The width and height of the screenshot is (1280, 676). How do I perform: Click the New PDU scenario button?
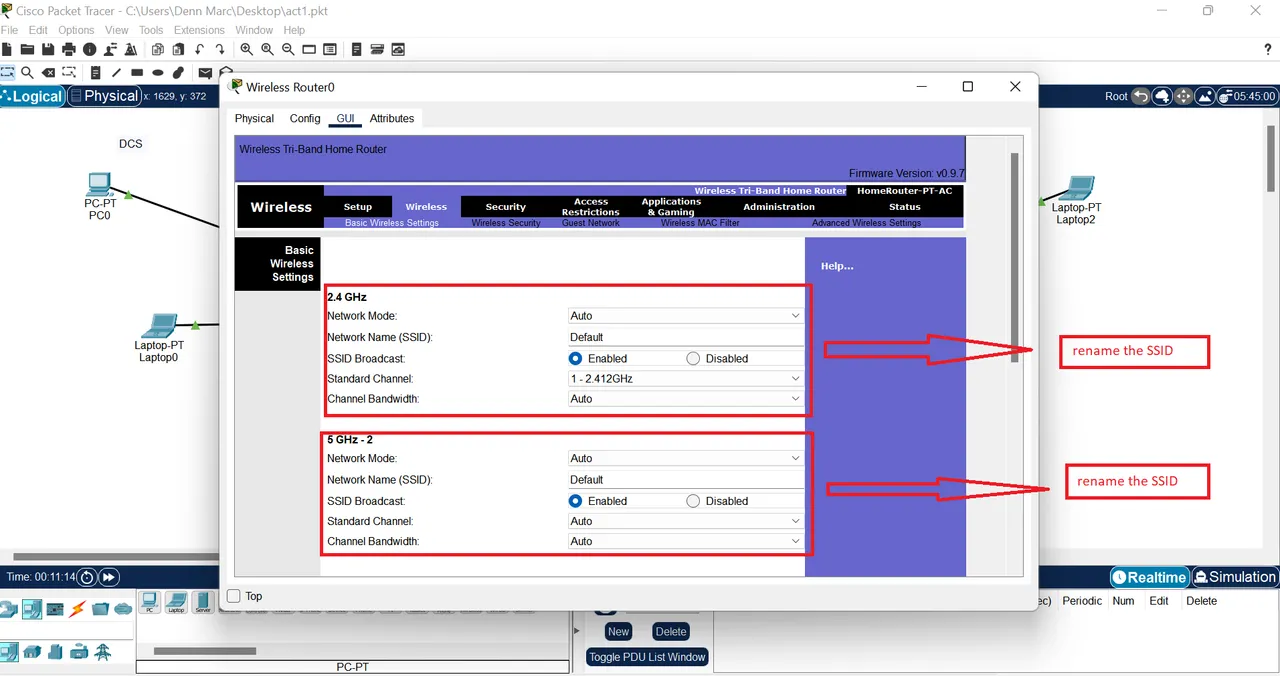pyautogui.click(x=618, y=631)
